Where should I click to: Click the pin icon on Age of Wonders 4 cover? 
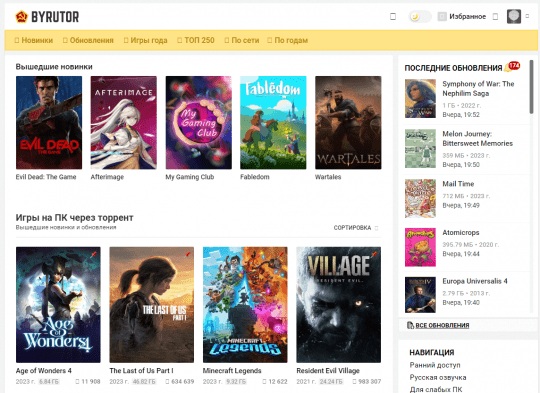[x=93, y=255]
